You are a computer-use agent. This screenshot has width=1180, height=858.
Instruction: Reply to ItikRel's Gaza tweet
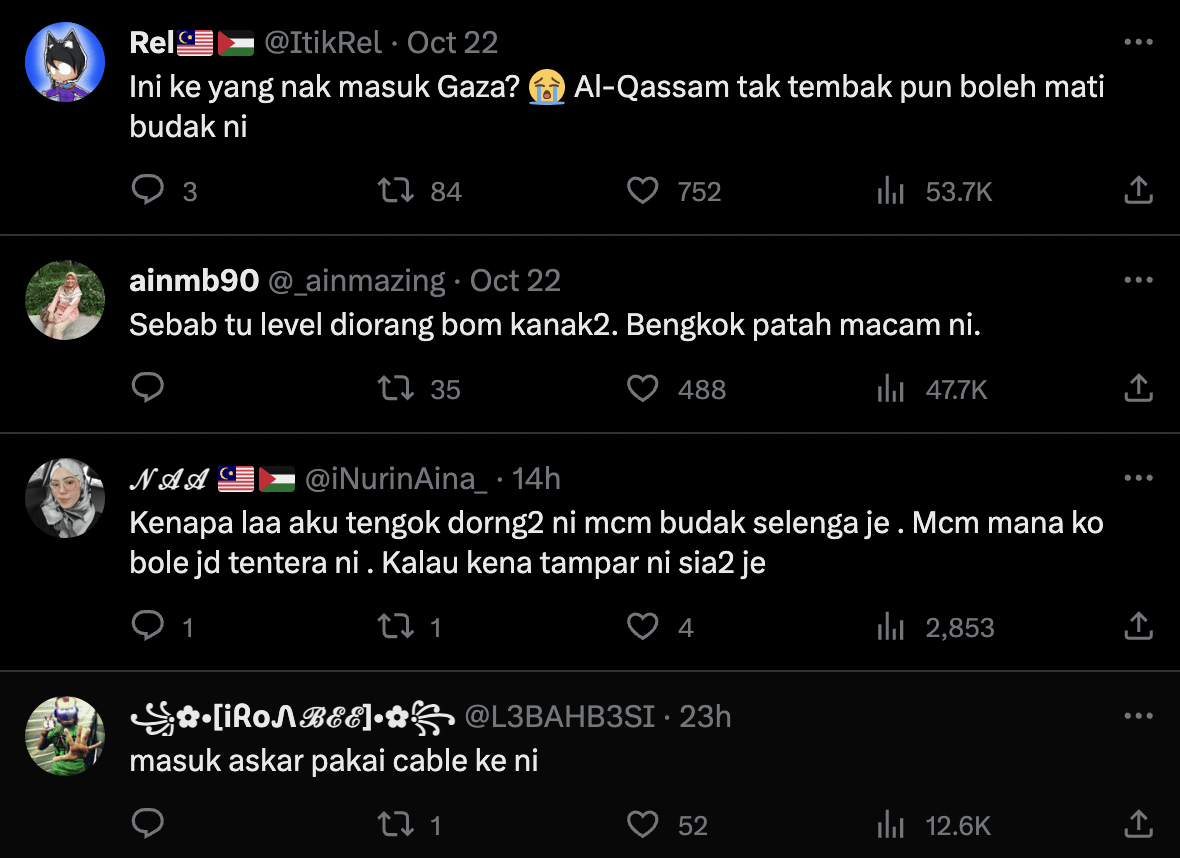[148, 190]
